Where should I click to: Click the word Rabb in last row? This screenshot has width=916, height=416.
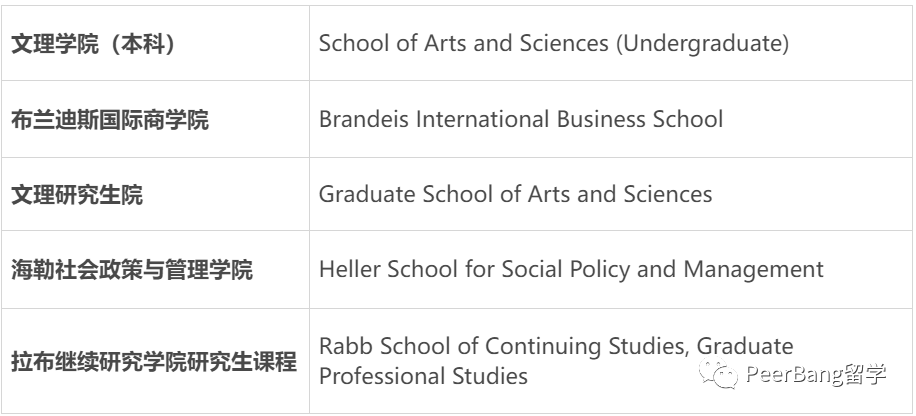coord(346,346)
